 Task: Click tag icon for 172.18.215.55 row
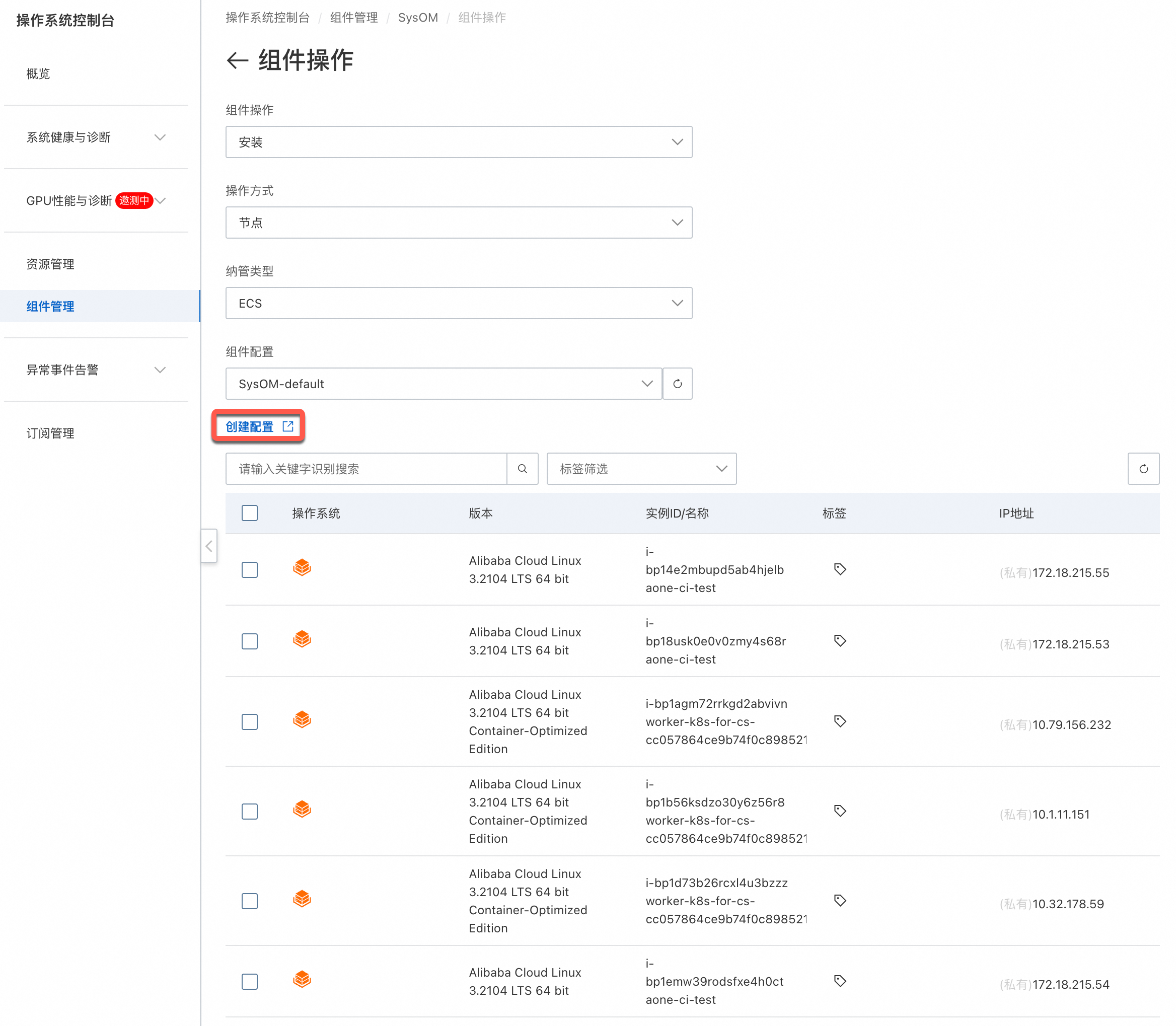coord(839,569)
